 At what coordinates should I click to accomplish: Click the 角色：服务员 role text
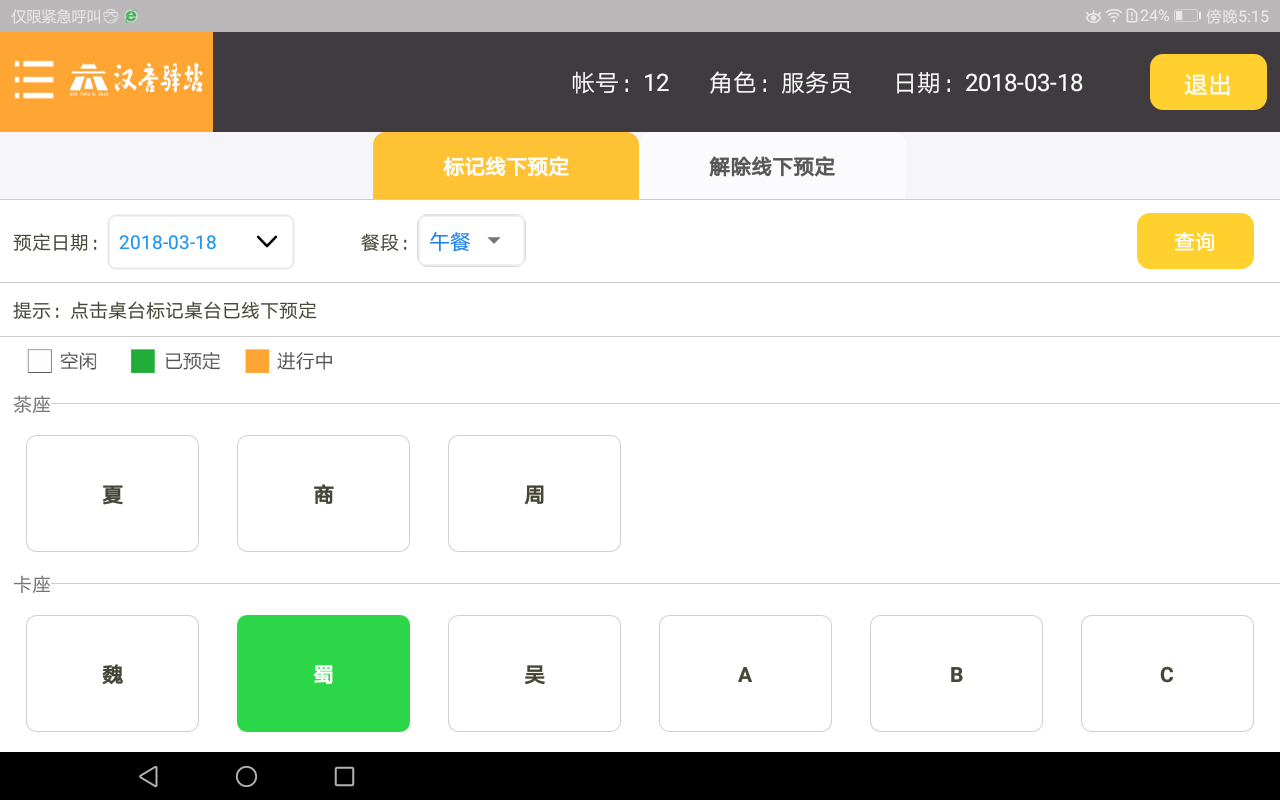tap(780, 83)
